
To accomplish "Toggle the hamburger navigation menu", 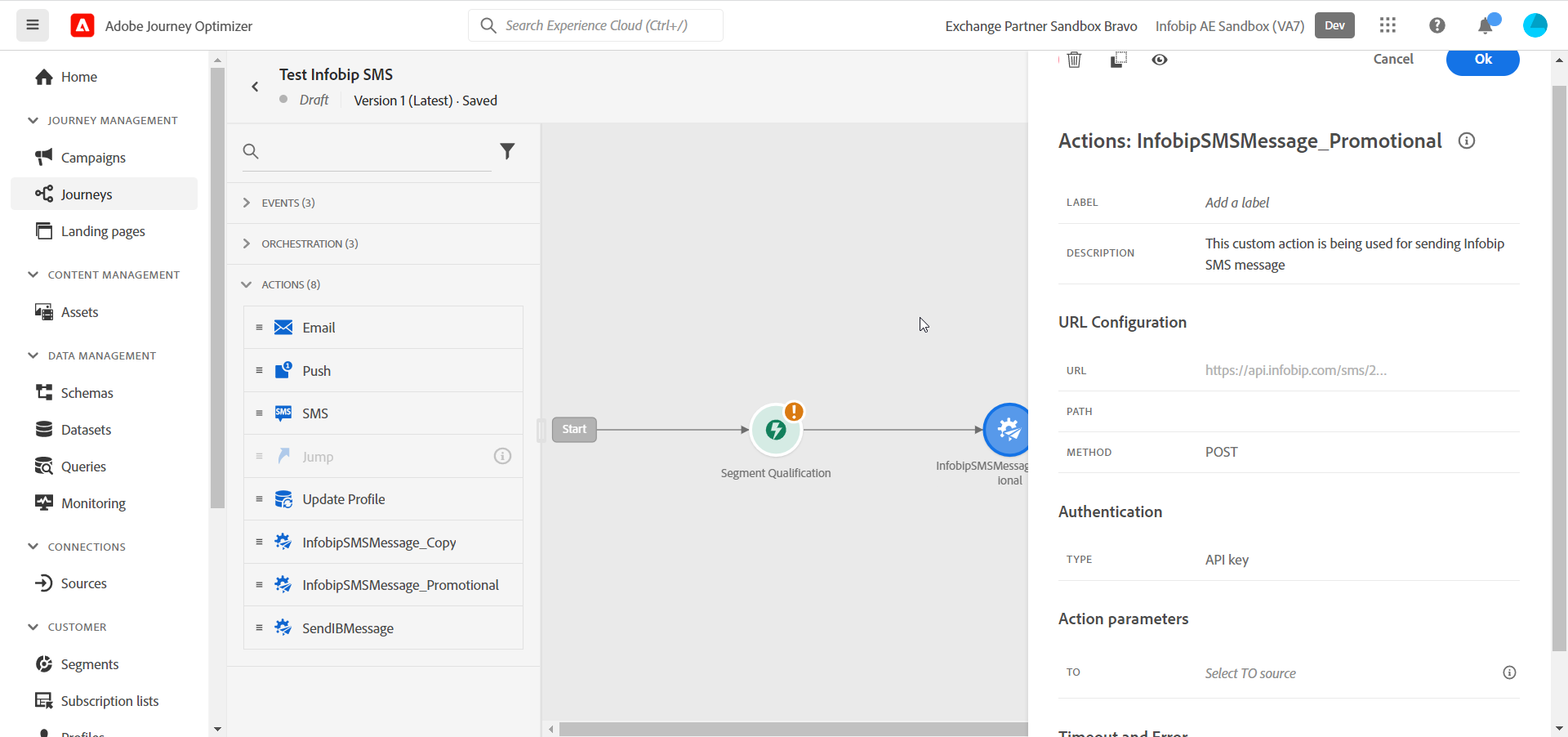I will (x=33, y=25).
